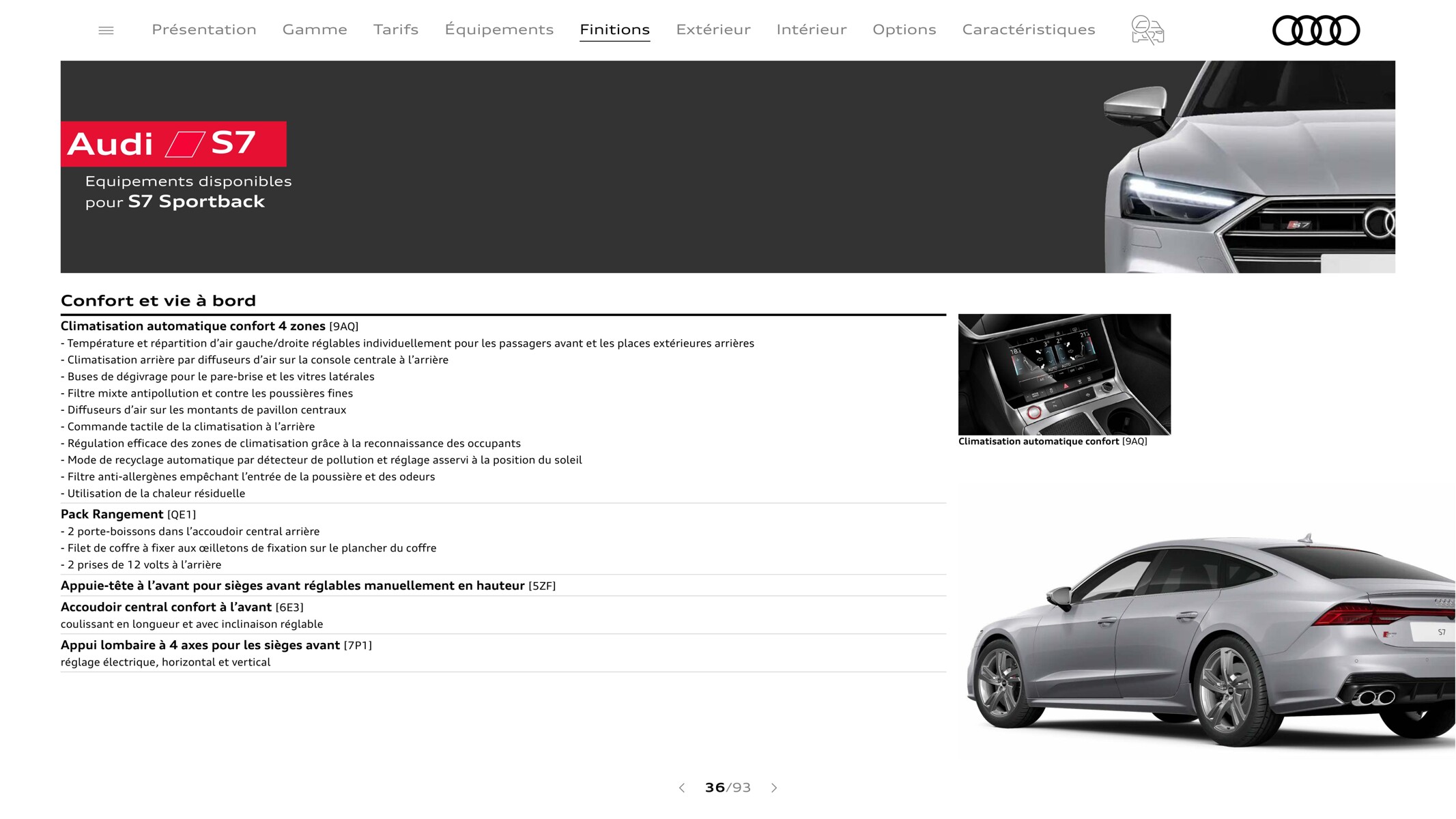The height and width of the screenshot is (819, 1456).
Task: Click 'Utilisation de la chaleur résiduelle' line
Action: click(x=153, y=493)
